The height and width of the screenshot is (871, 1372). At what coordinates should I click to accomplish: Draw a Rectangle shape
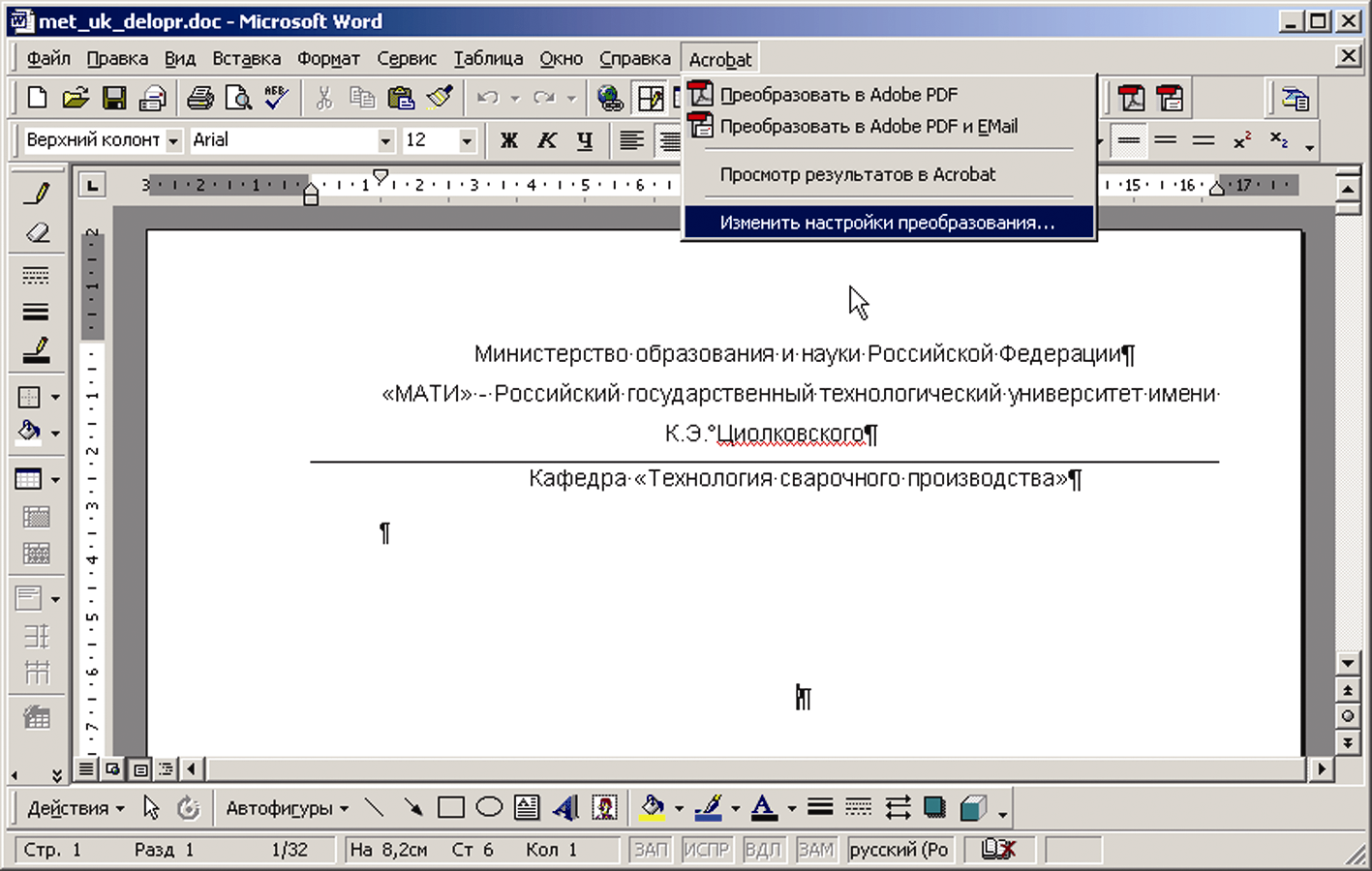click(x=451, y=807)
